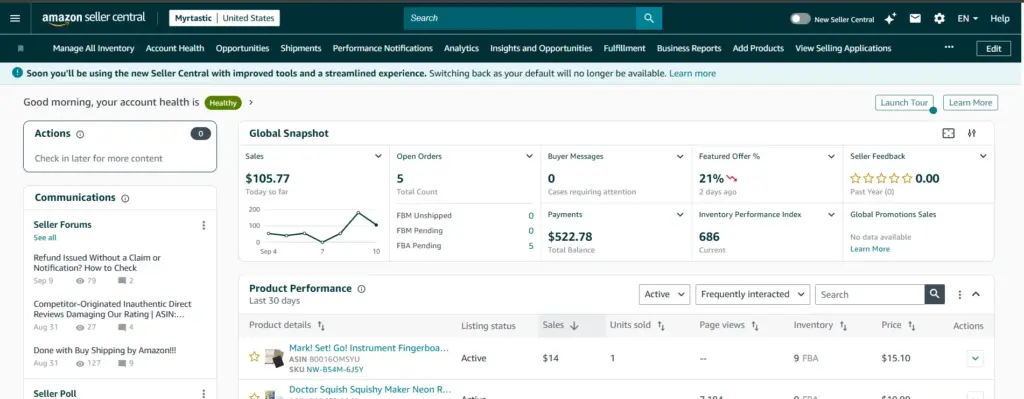Open the EN language dropdown
1024x399 pixels.
(x=968, y=19)
